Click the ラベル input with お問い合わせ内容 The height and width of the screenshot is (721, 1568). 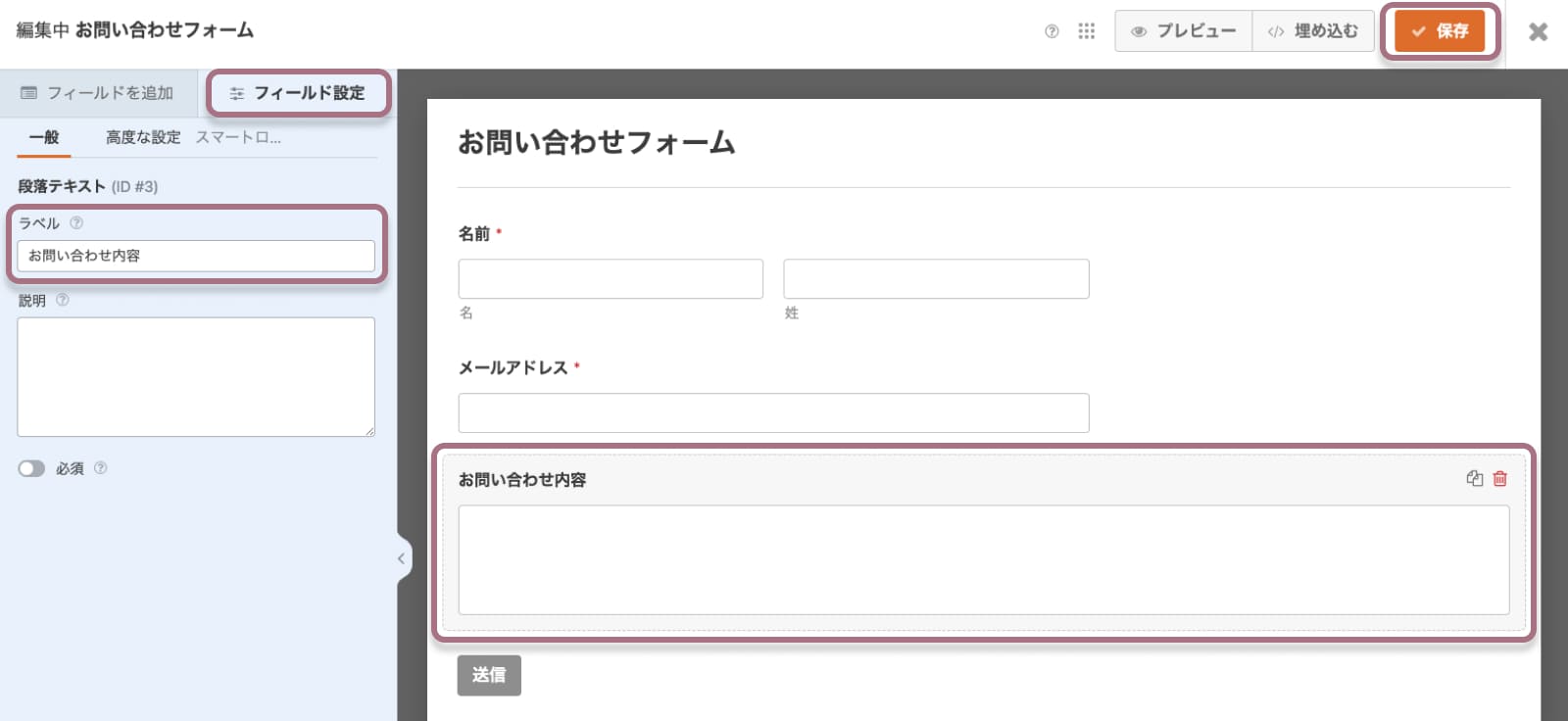[196, 256]
